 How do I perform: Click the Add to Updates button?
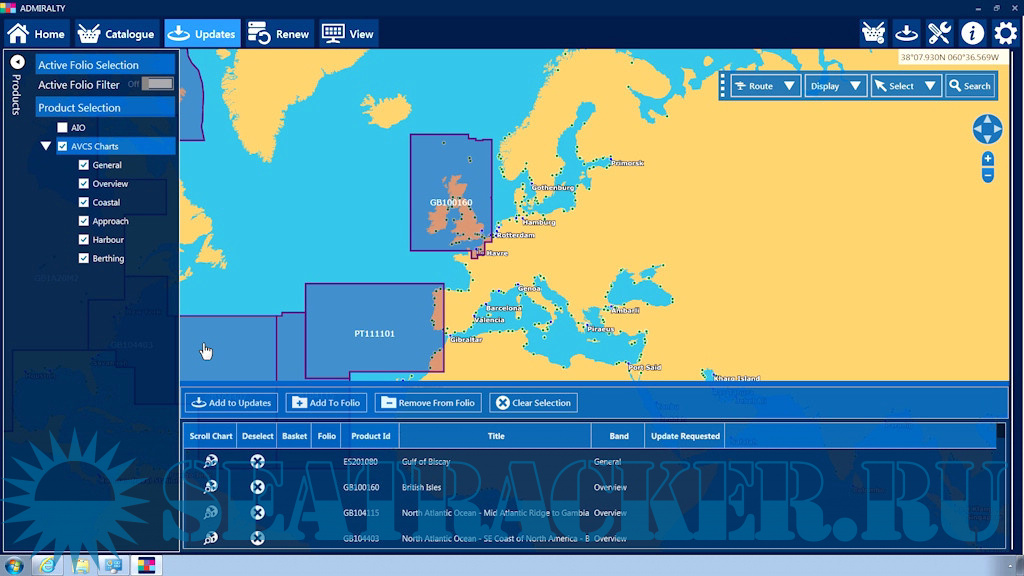tap(231, 403)
